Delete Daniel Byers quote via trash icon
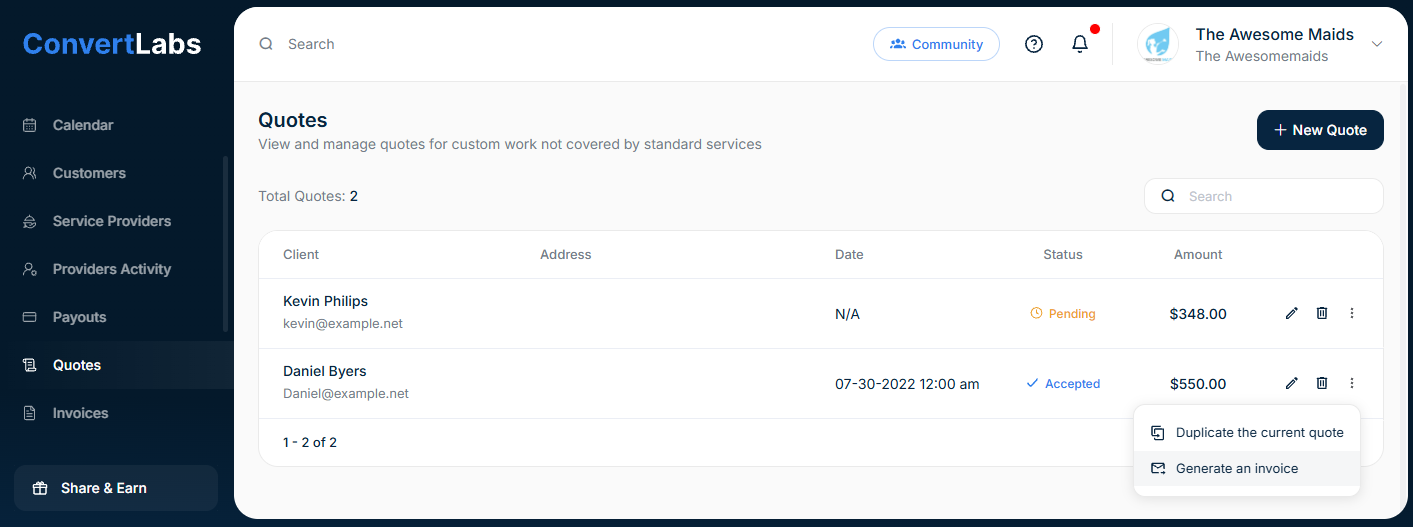This screenshot has width=1413, height=527. pyautogui.click(x=1322, y=383)
